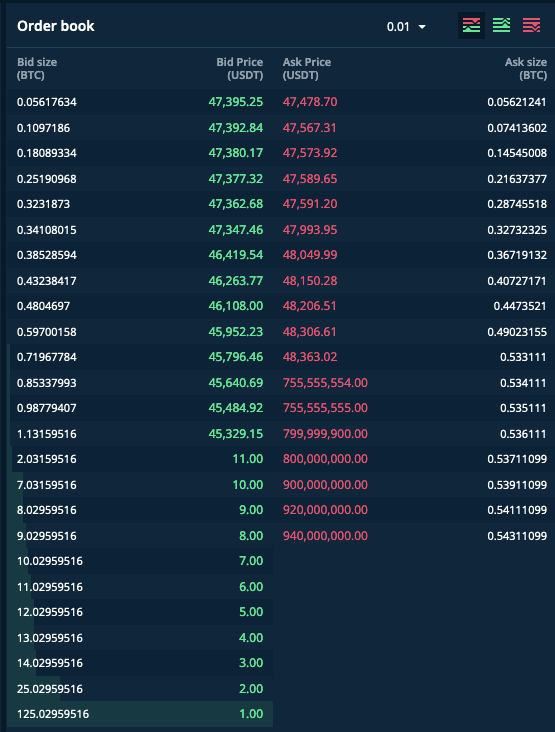Select bid price 47,395.25
The image size is (555, 732).
click(236, 102)
